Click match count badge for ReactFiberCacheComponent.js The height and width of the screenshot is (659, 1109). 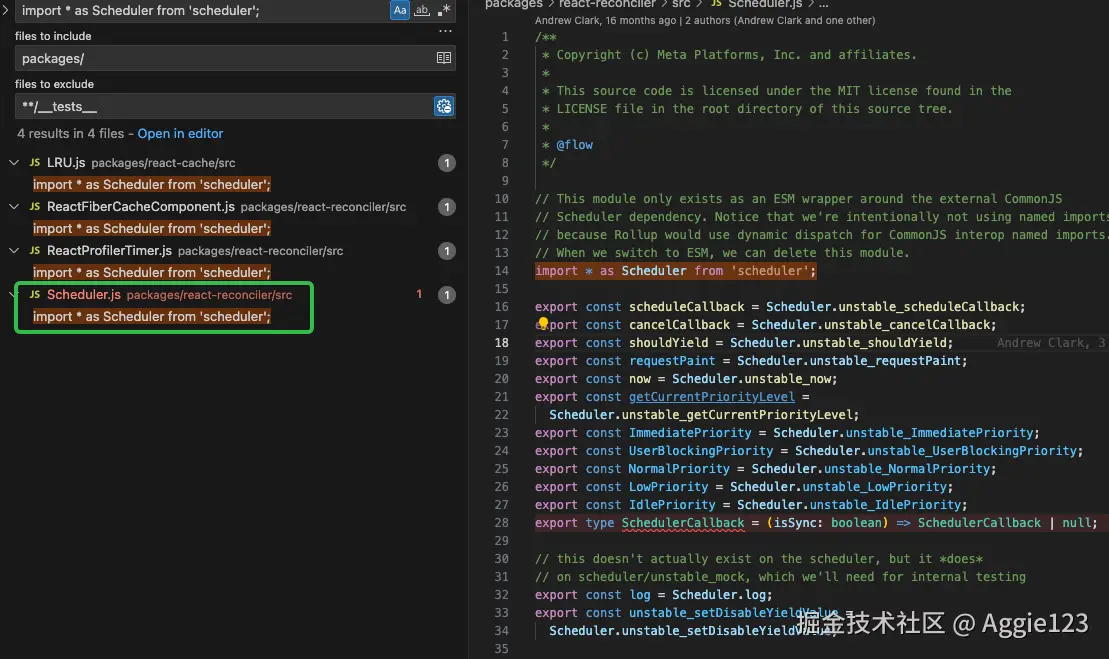tap(447, 207)
